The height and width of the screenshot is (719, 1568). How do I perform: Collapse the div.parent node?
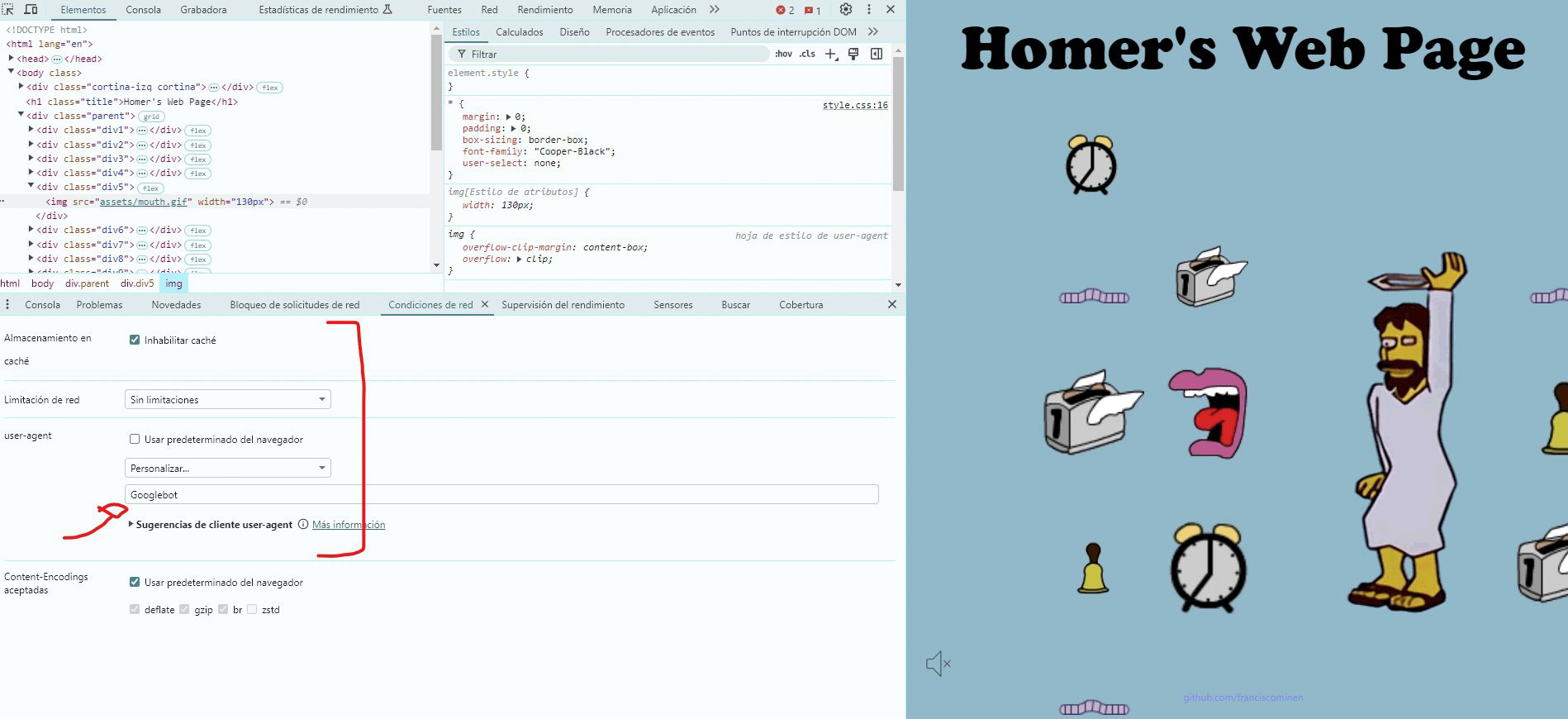pyautogui.click(x=21, y=115)
